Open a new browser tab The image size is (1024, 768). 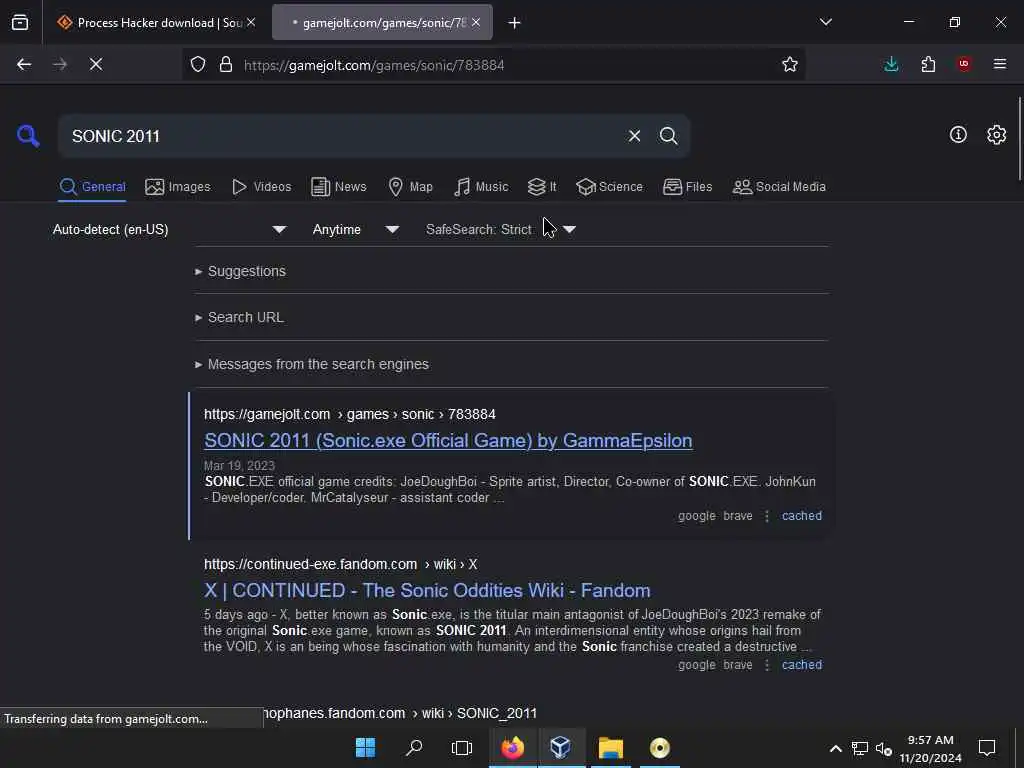515,23
